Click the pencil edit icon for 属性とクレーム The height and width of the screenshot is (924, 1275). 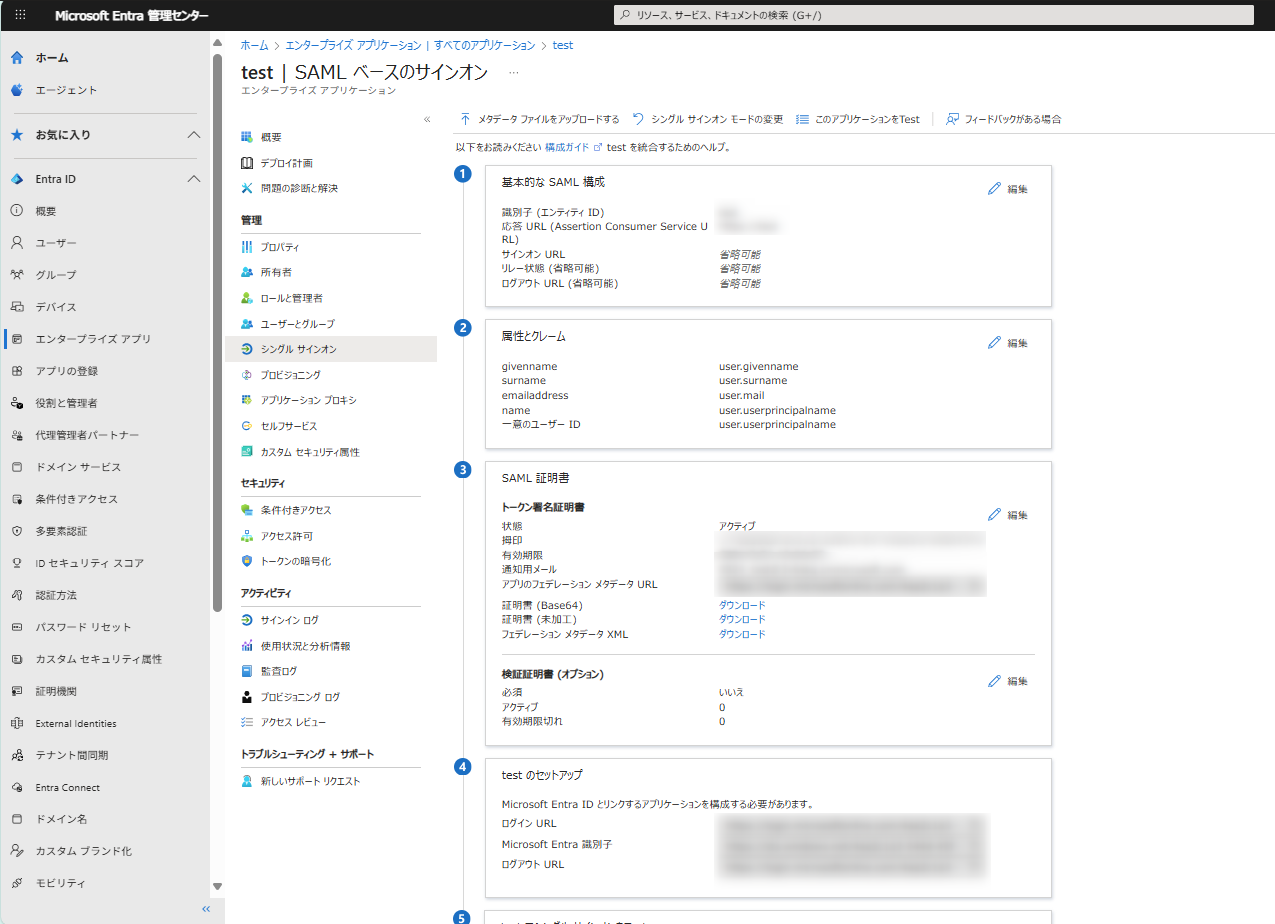(994, 343)
